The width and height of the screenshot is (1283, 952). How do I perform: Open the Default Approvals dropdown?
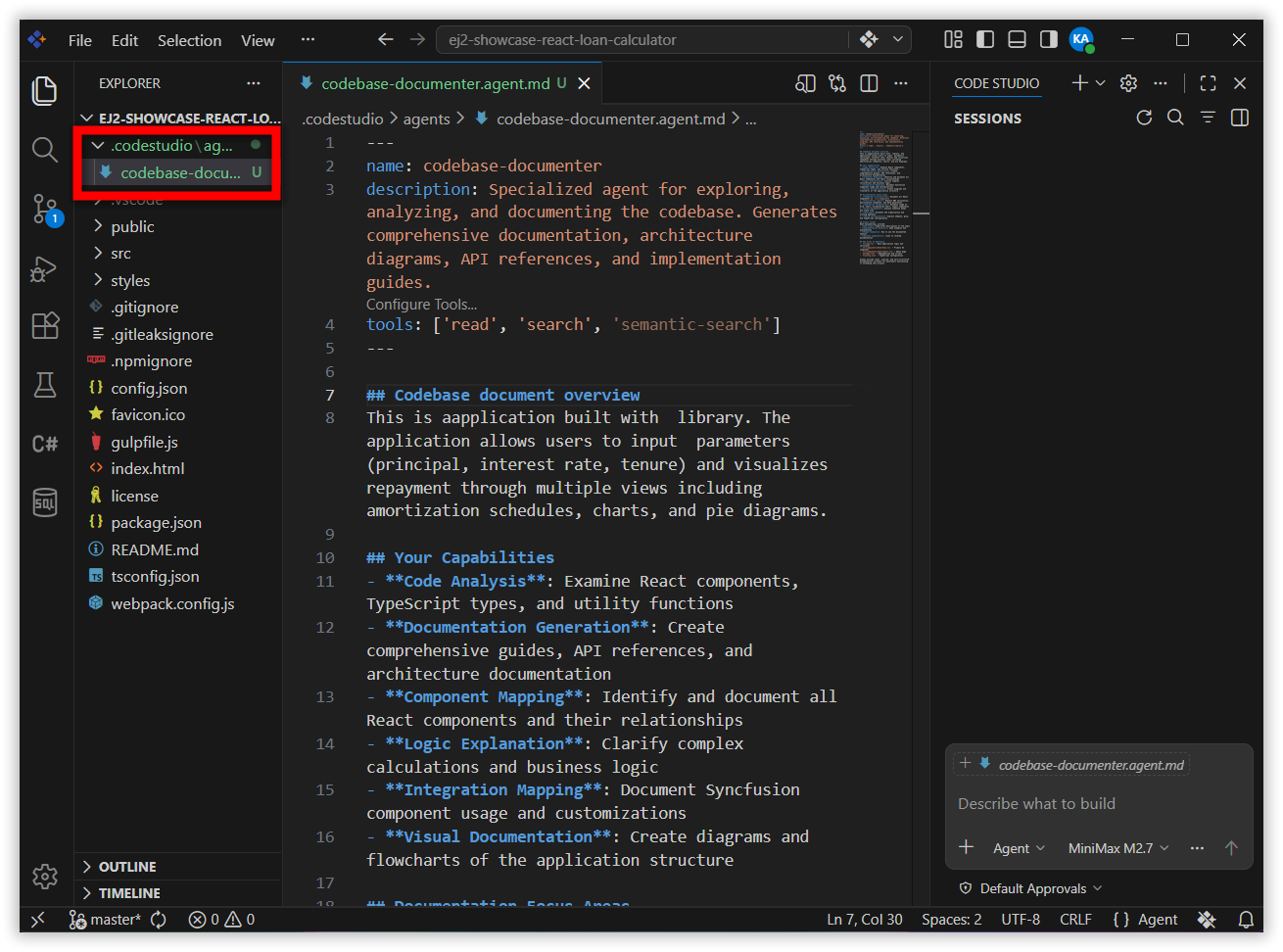1030,888
